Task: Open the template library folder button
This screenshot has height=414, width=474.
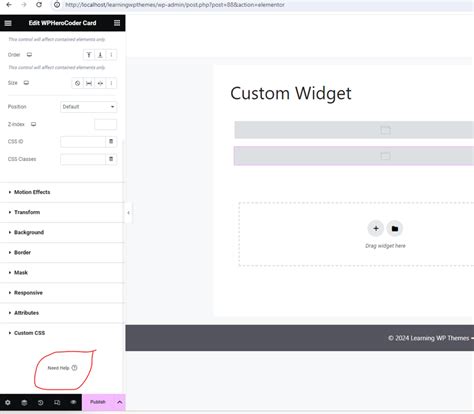Action: pyautogui.click(x=395, y=229)
